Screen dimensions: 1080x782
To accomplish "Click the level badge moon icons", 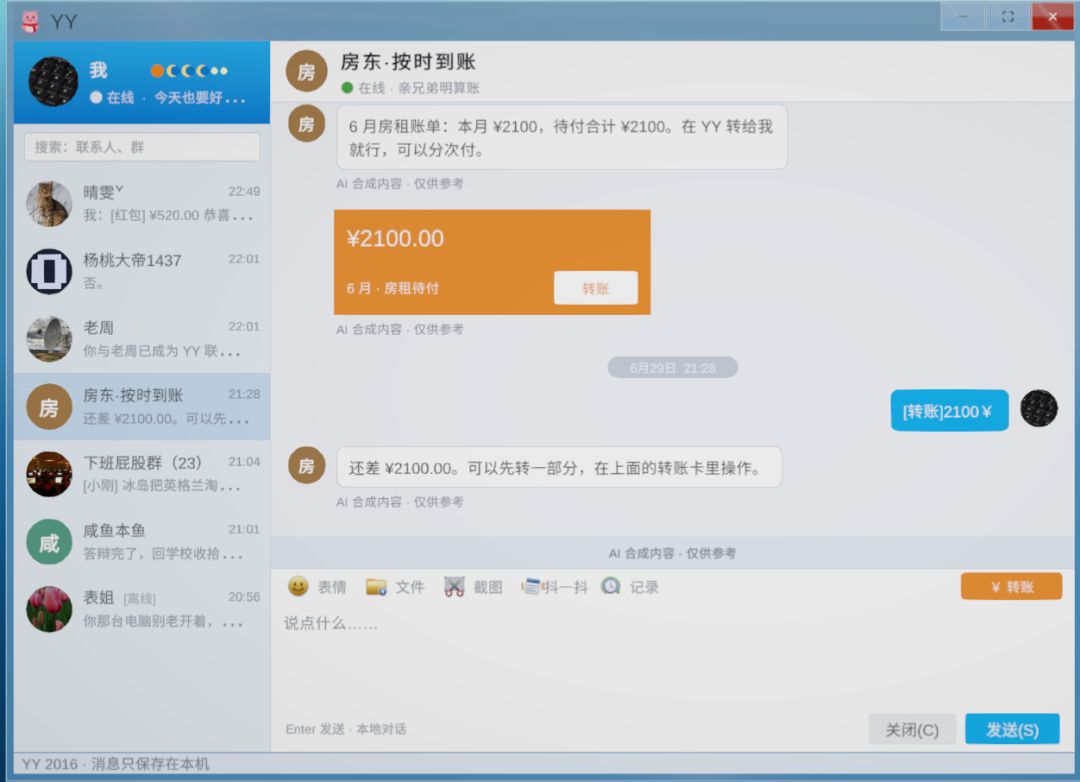I will point(189,70).
